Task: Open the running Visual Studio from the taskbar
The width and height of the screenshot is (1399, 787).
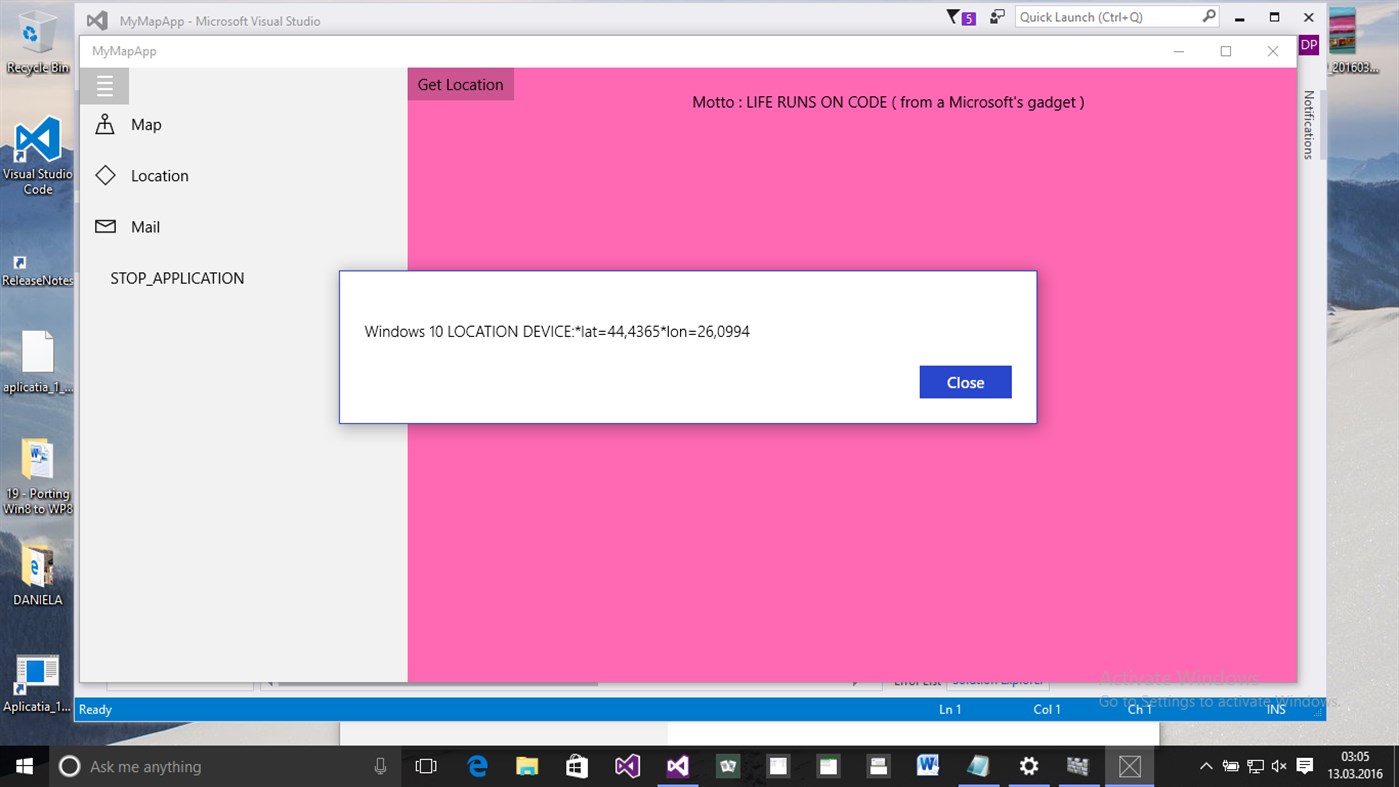Action: (678, 766)
